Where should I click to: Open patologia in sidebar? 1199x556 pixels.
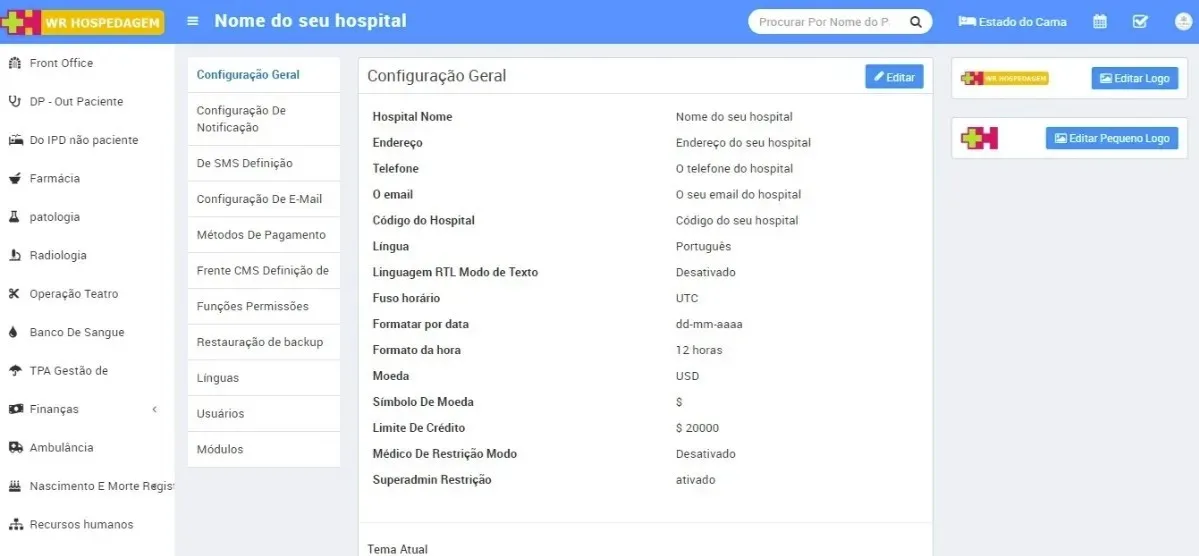tap(55, 216)
